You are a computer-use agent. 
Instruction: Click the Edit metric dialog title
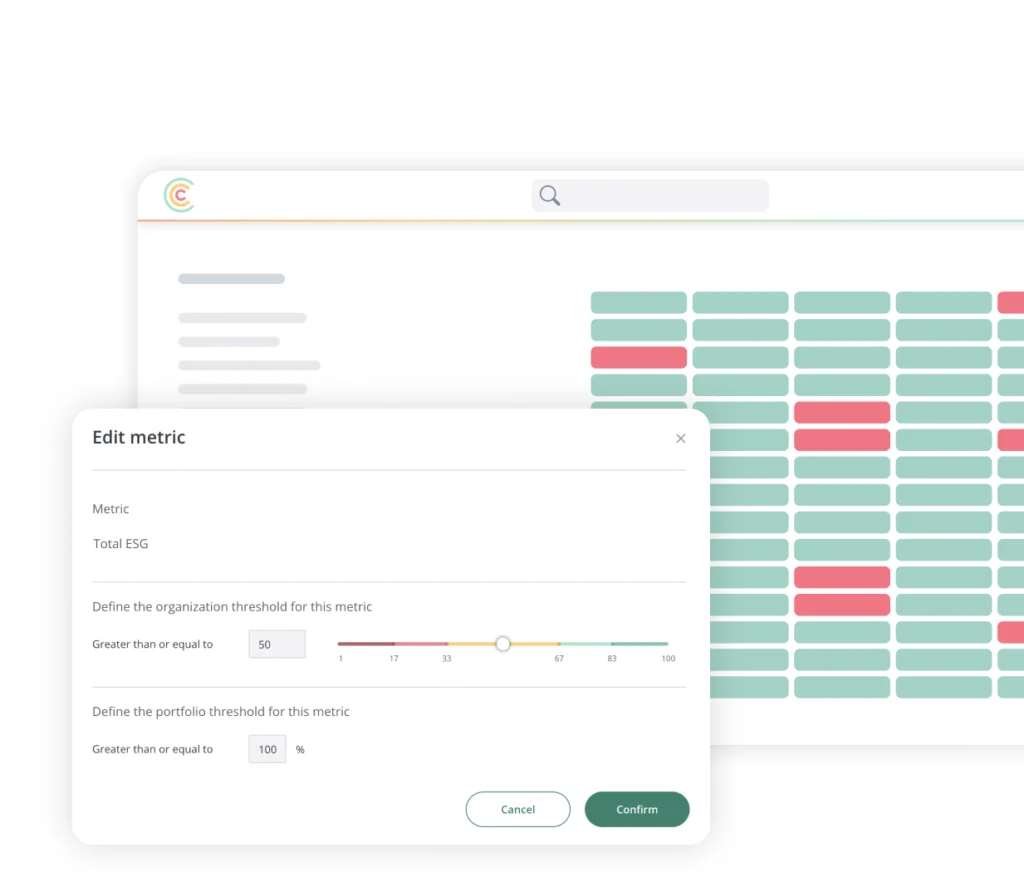click(139, 437)
